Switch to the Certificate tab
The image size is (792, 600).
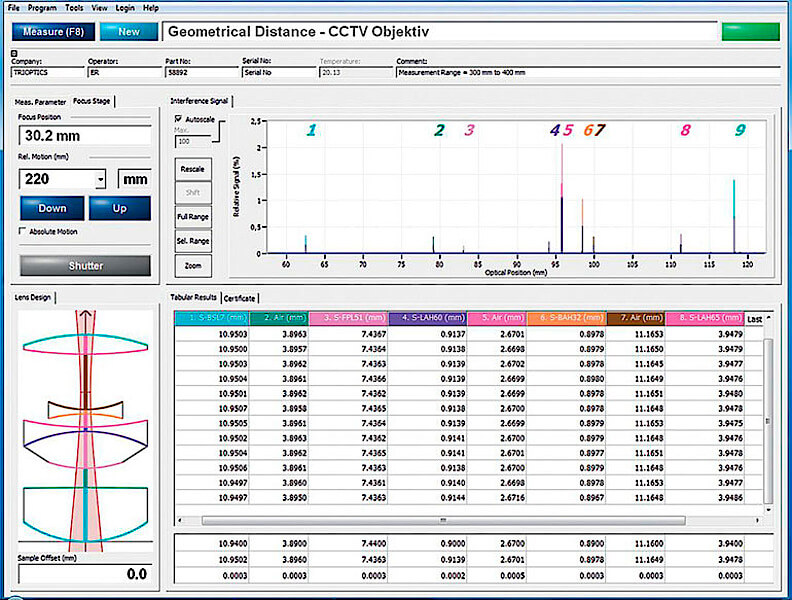tap(239, 298)
